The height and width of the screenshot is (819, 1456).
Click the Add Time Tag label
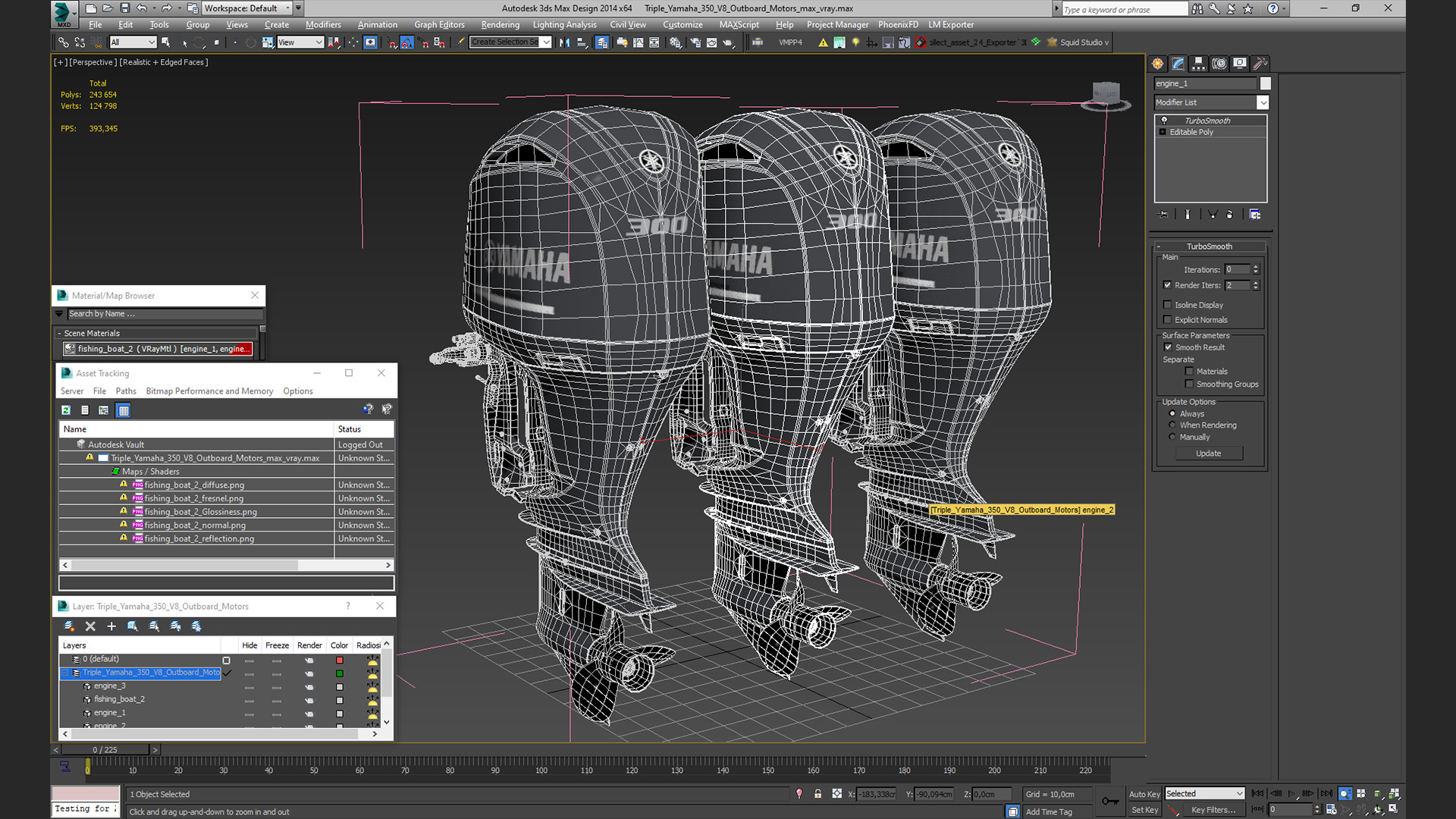pyautogui.click(x=1049, y=812)
